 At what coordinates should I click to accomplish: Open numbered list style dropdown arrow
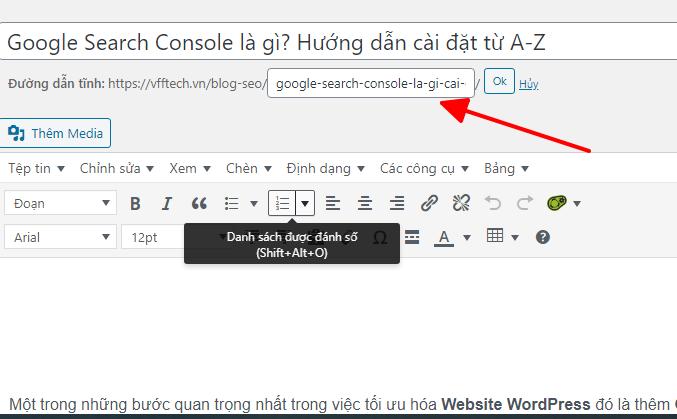click(305, 203)
